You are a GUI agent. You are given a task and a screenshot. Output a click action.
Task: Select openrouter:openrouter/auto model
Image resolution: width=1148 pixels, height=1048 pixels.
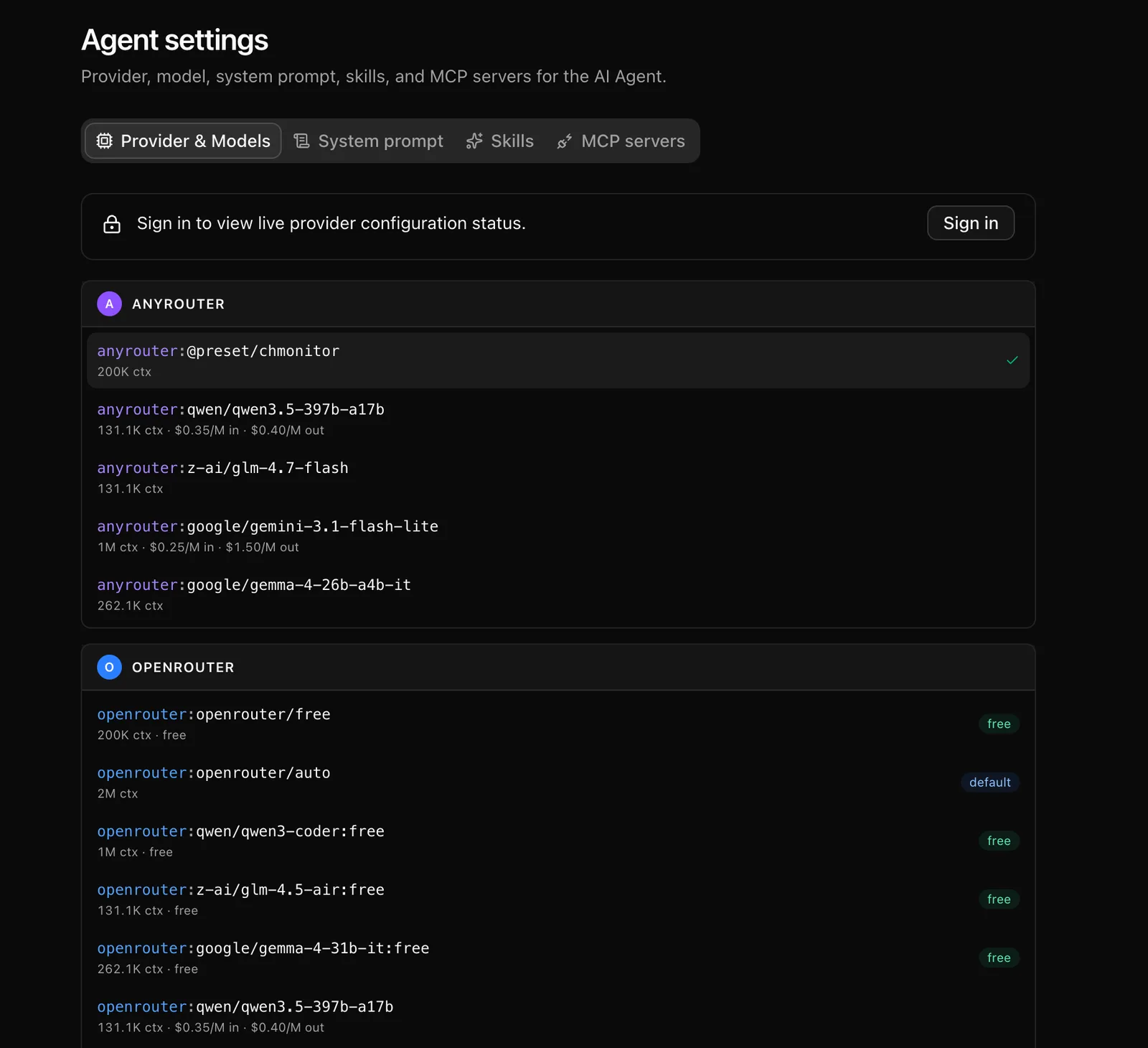558,782
